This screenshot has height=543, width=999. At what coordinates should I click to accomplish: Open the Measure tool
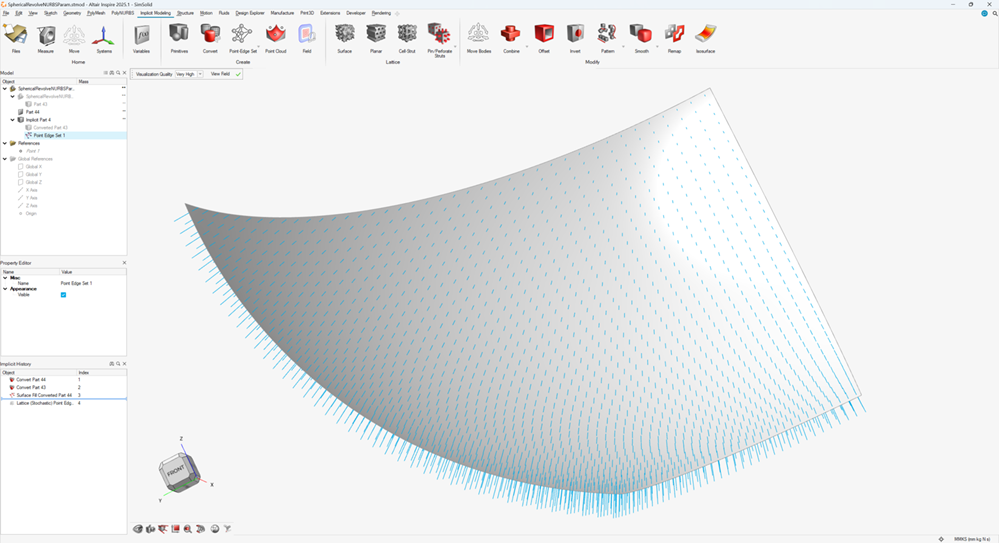tap(46, 36)
